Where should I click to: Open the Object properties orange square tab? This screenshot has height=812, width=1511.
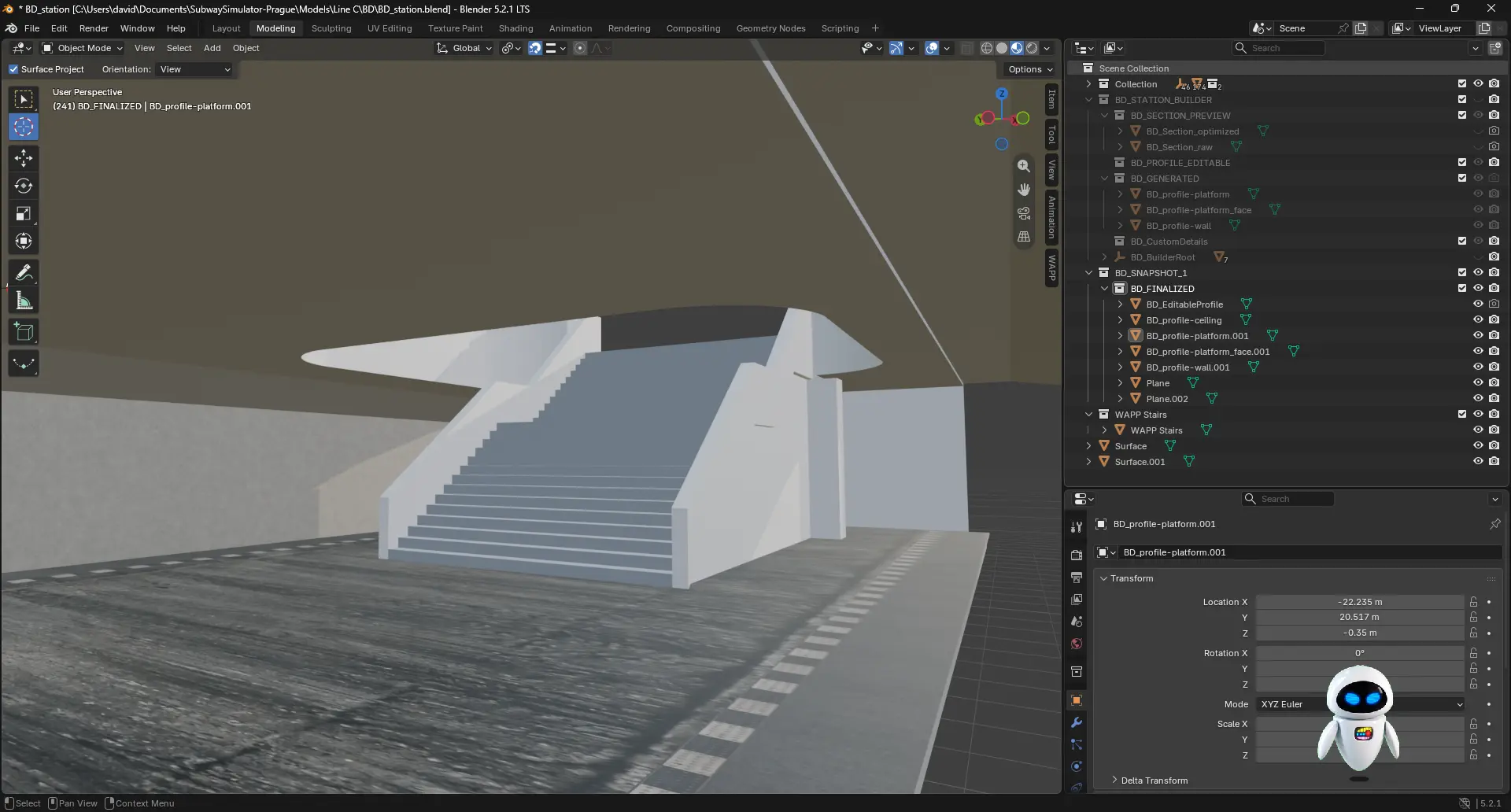[1077, 700]
